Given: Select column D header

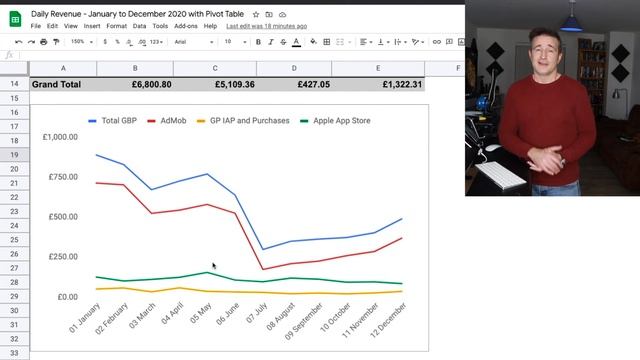Looking at the screenshot, I should point(294,68).
